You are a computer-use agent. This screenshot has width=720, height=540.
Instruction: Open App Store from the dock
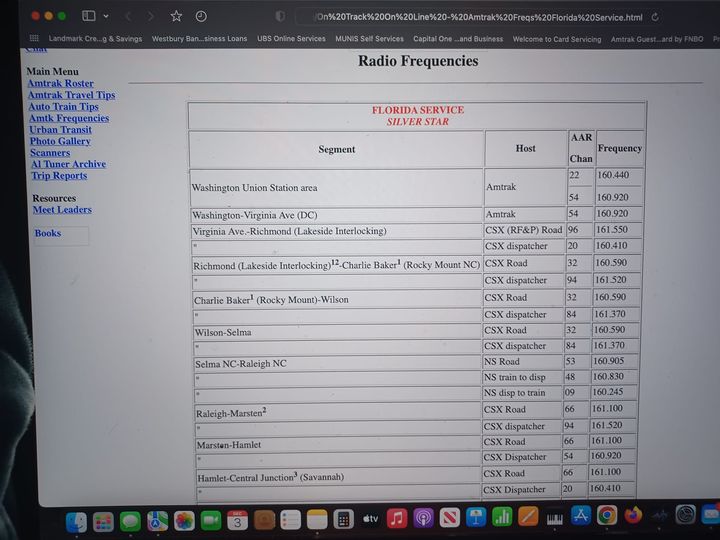tap(580, 516)
